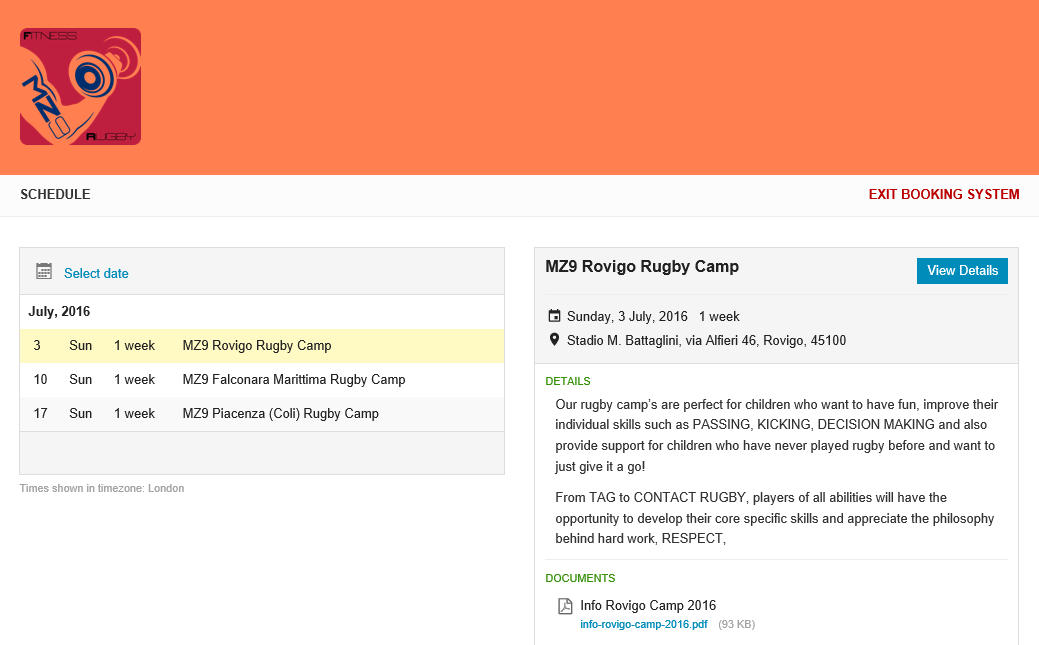Viewport: 1039px width, 645px height.
Task: Click the location pin icon by Stadio Battaglini
Action: click(555, 340)
